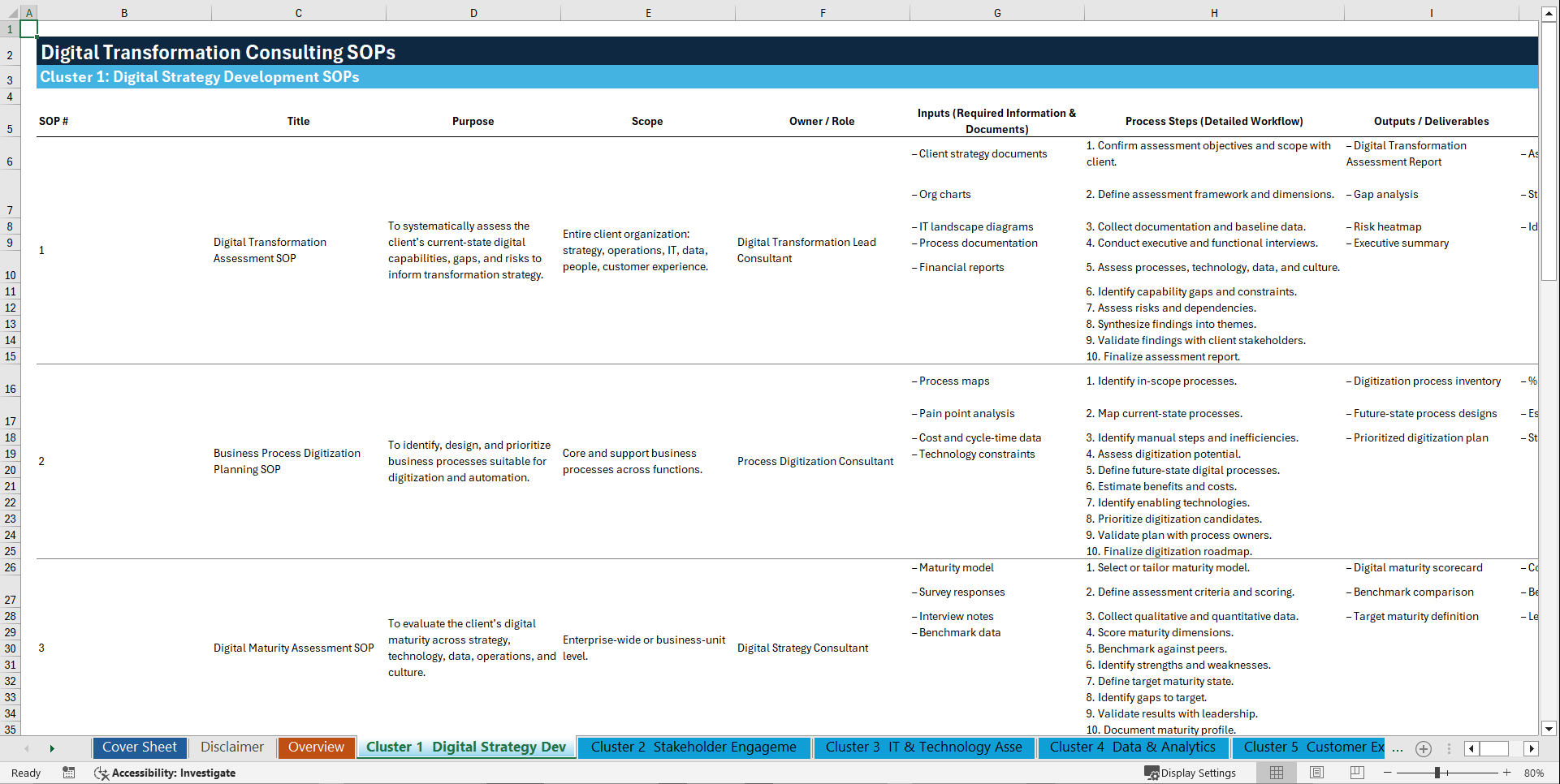Open the Disclaimer sheet
This screenshot has height=784, width=1560.
pyautogui.click(x=231, y=747)
